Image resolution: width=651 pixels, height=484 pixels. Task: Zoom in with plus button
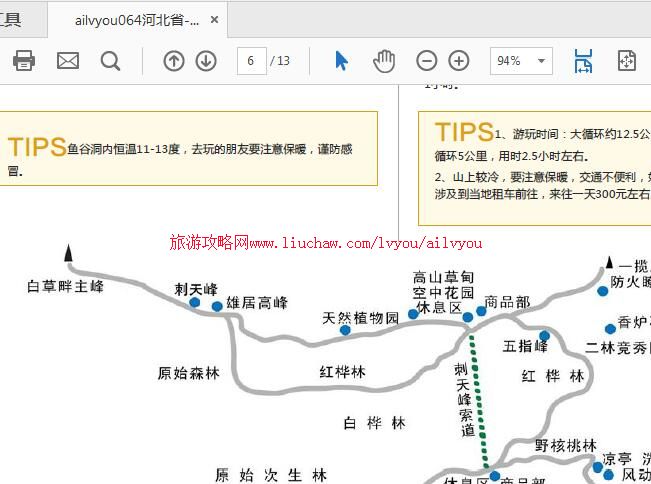[459, 61]
